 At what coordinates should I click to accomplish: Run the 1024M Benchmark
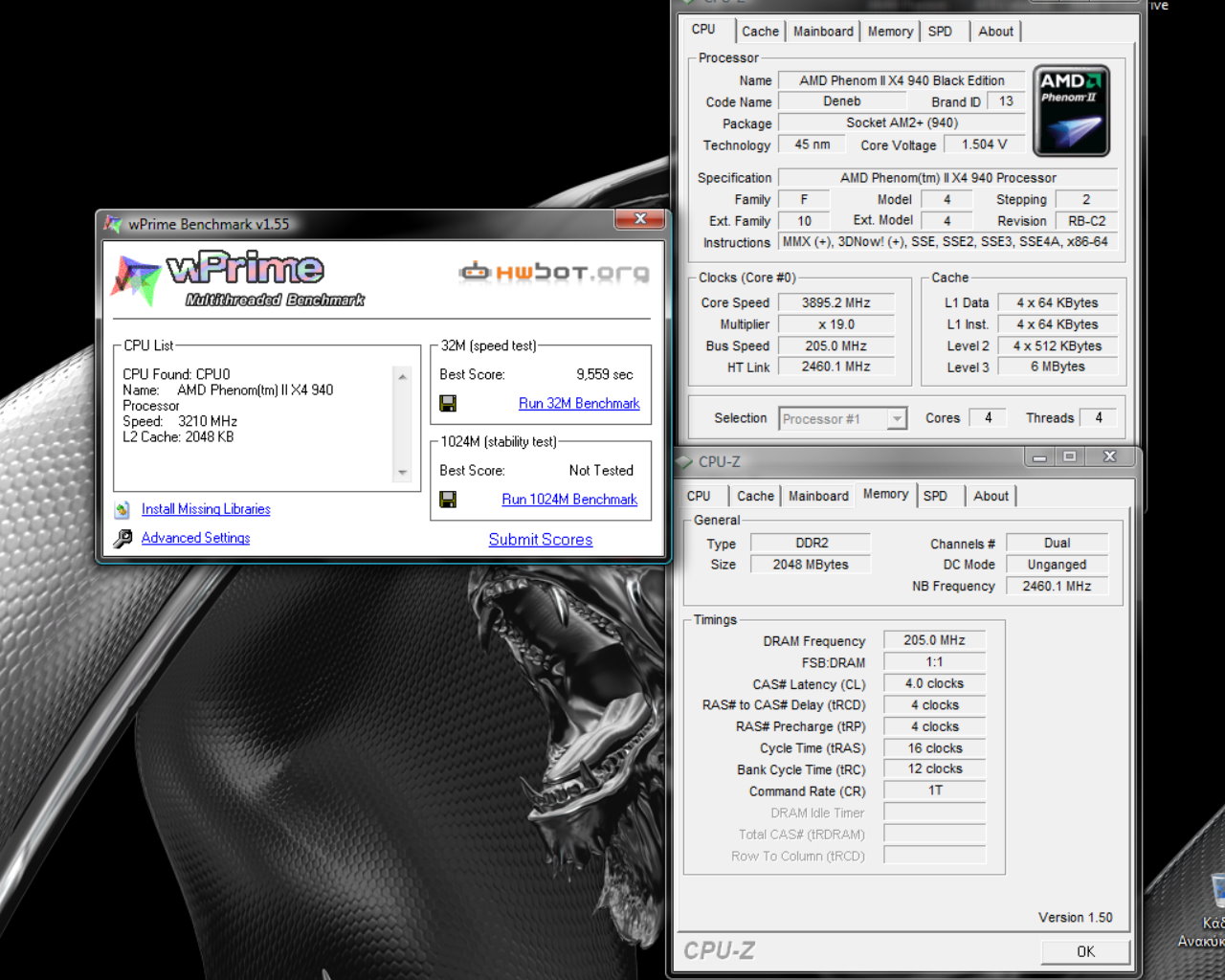point(569,500)
